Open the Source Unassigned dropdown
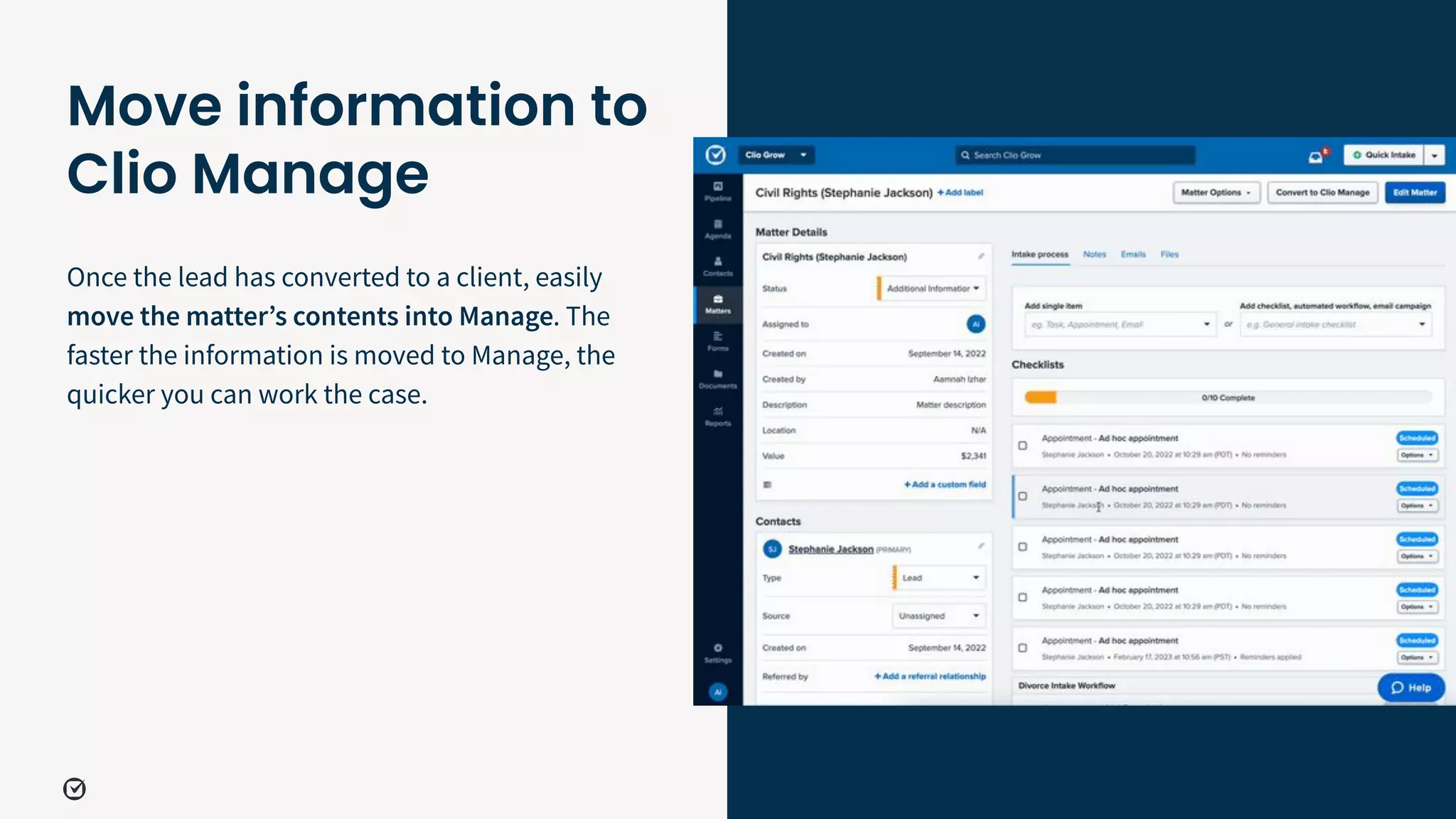The height and width of the screenshot is (819, 1456). [x=939, y=616]
